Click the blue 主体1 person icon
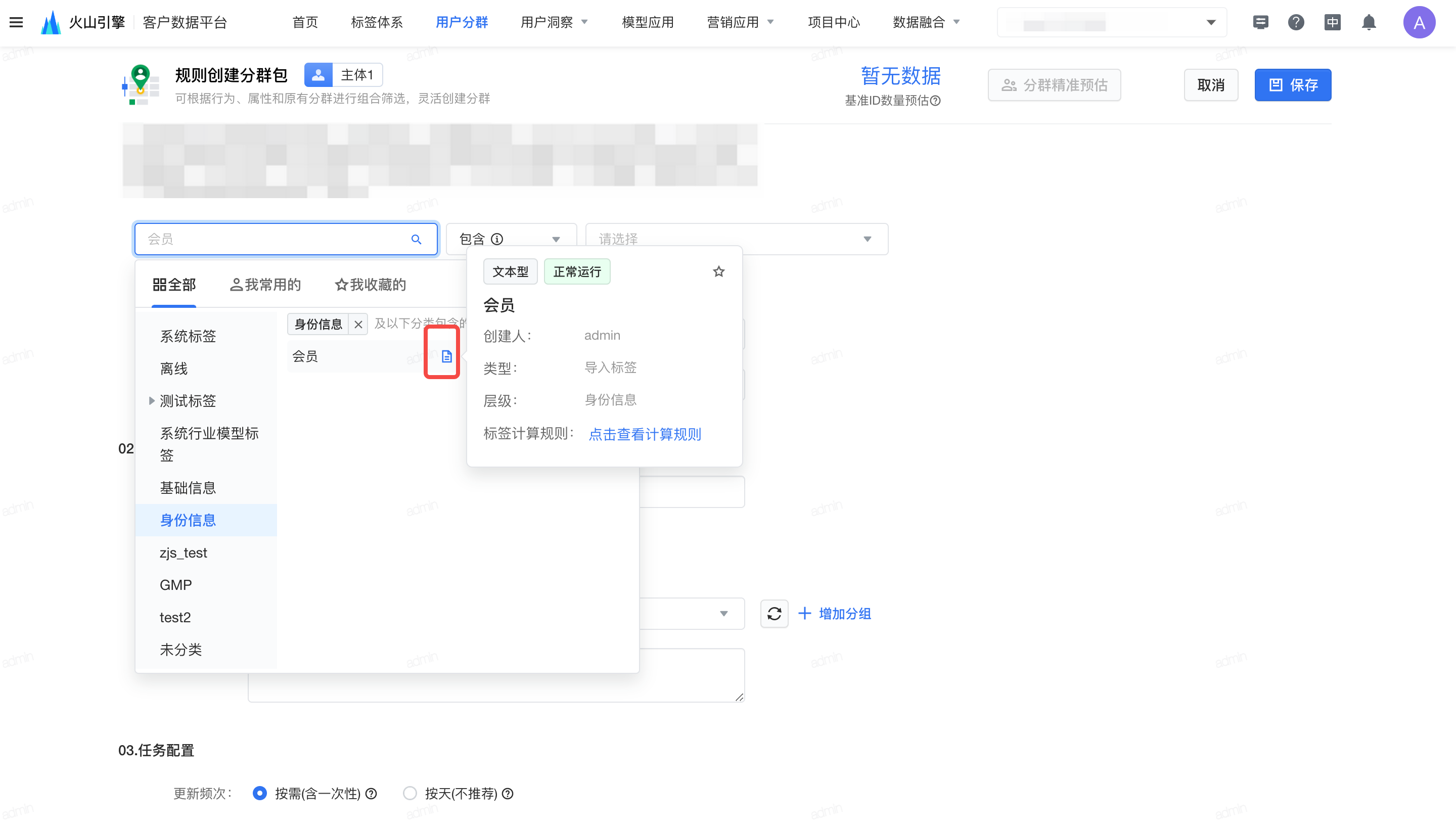1456x828 pixels. tap(318, 74)
